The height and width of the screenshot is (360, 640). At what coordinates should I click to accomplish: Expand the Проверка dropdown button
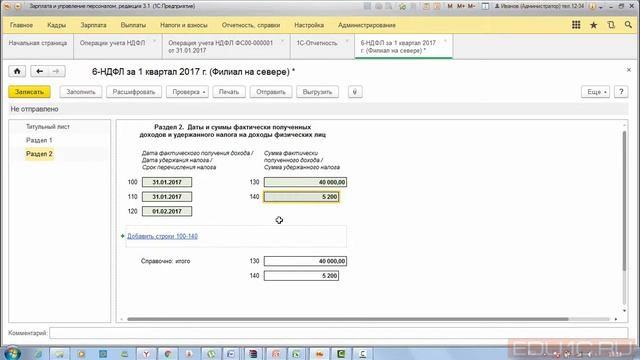pos(187,92)
